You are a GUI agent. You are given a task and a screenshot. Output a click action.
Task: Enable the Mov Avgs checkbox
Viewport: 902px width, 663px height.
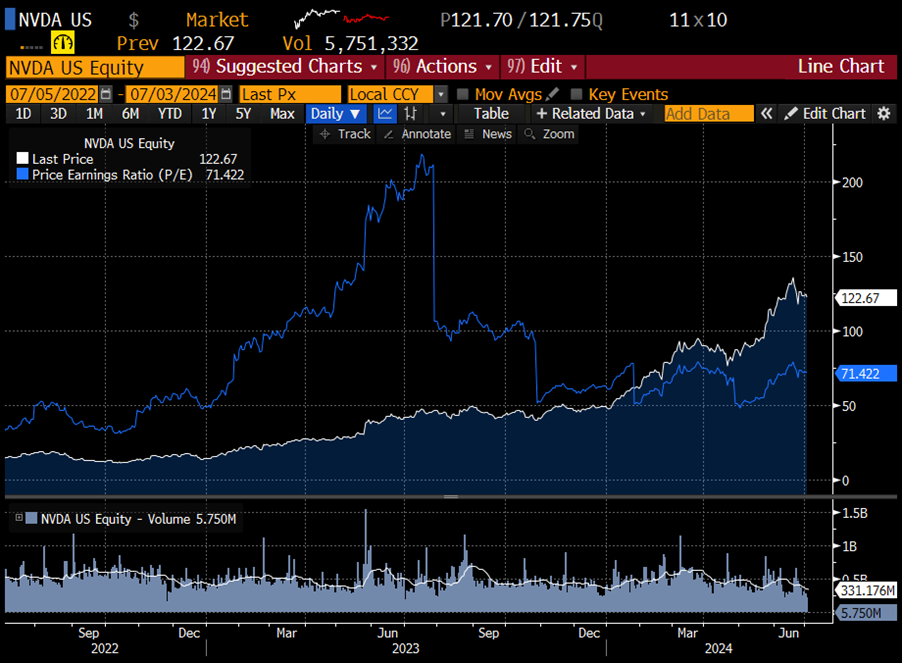pos(463,94)
